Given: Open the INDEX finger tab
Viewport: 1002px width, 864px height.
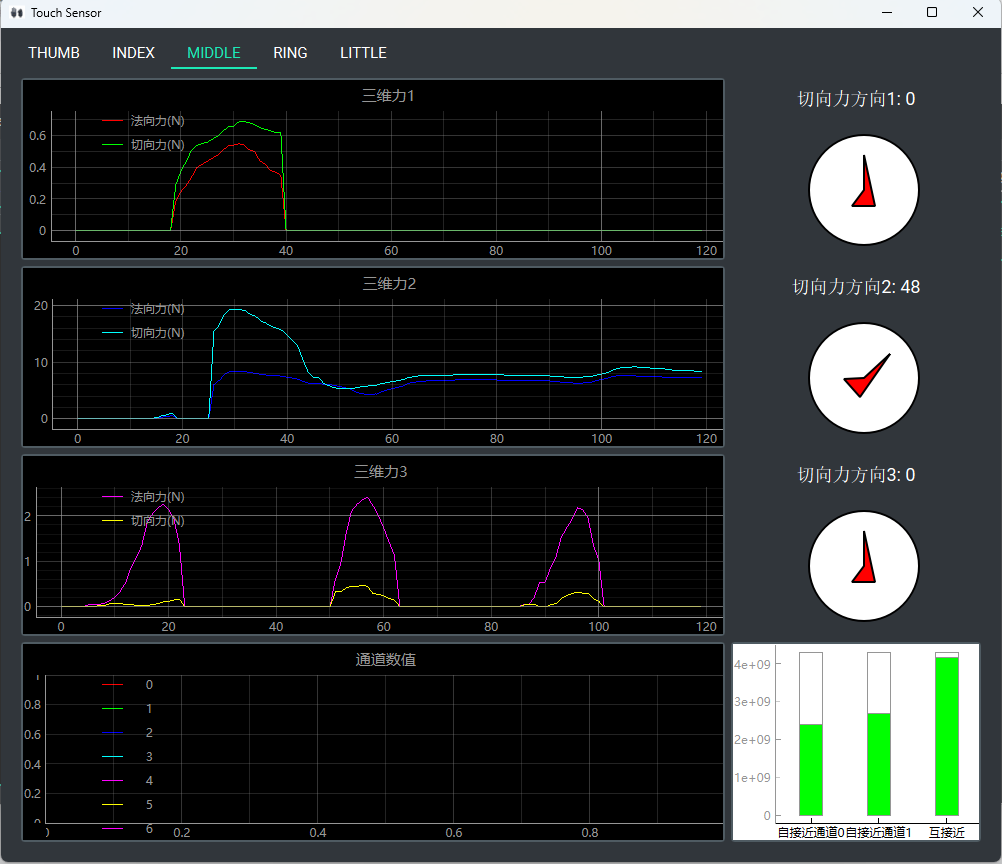Looking at the screenshot, I should [x=133, y=53].
